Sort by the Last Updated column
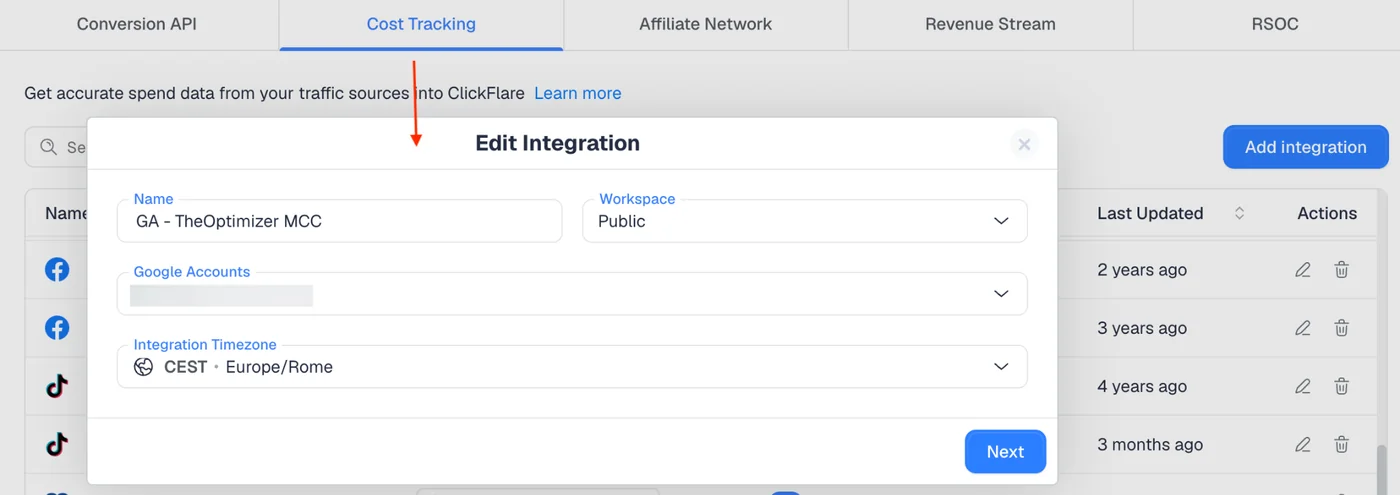Screen dimensions: 1400x495 (1239, 213)
